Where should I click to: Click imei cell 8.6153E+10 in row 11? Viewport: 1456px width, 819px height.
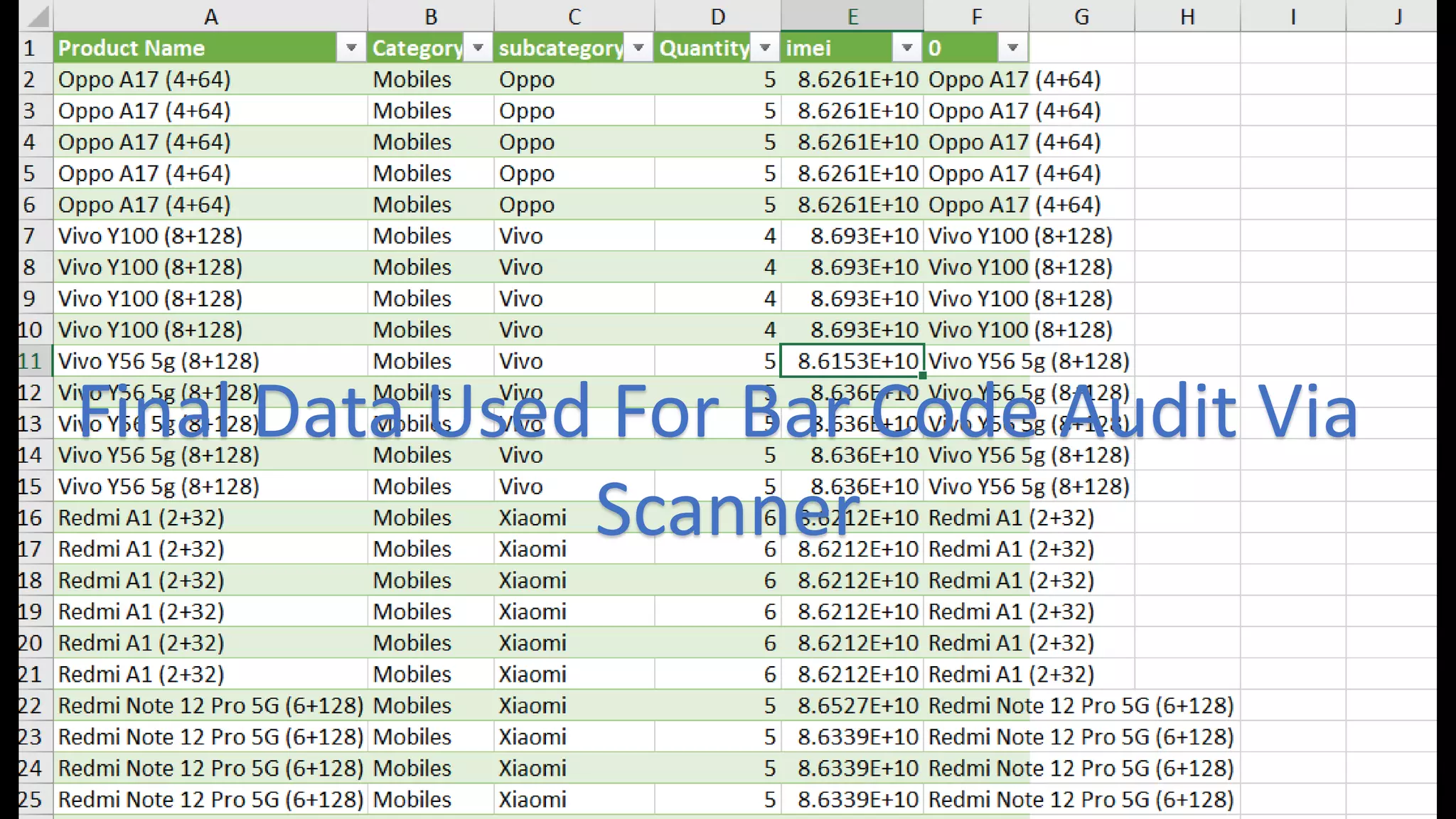(852, 361)
